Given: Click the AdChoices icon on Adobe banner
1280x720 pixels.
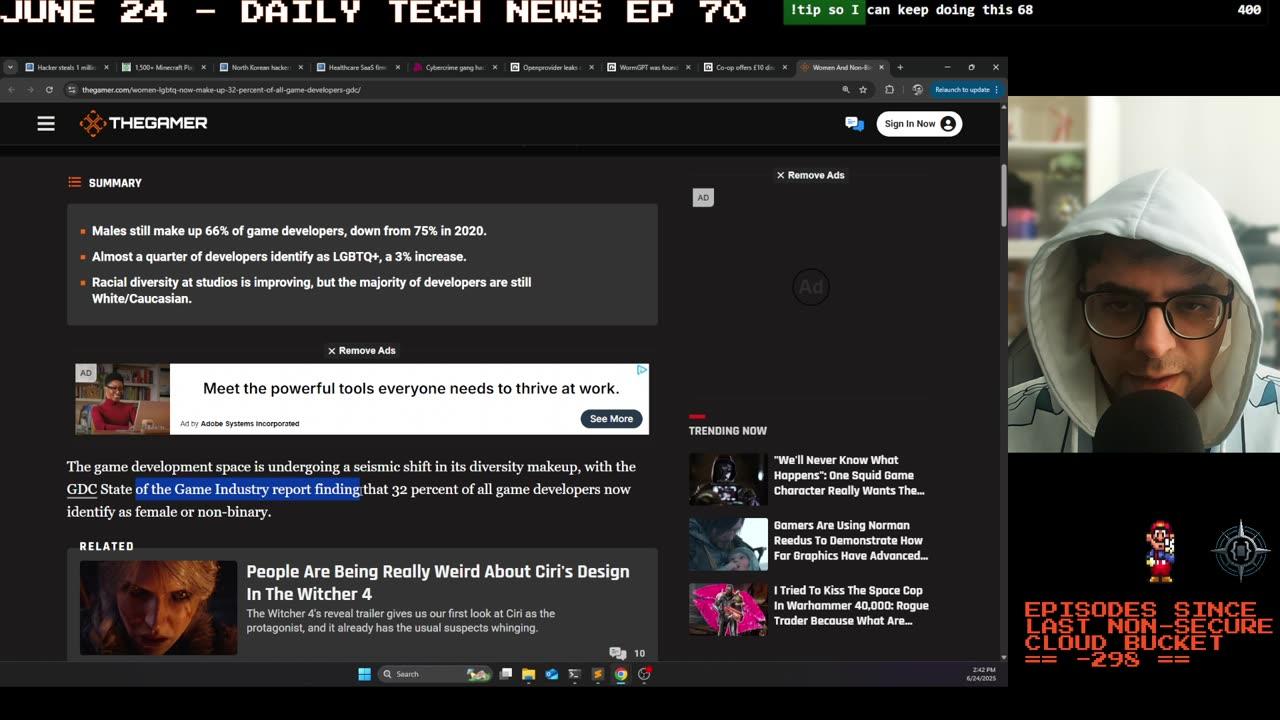Looking at the screenshot, I should (x=641, y=370).
